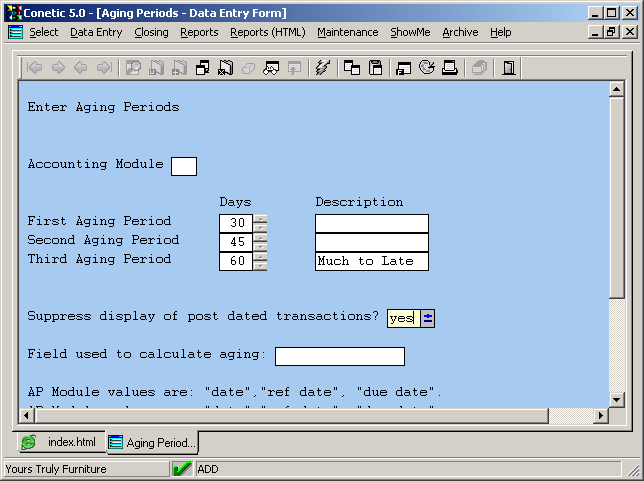The image size is (644, 481).
Task: Click the printer icon in toolbar
Action: [x=450, y=68]
